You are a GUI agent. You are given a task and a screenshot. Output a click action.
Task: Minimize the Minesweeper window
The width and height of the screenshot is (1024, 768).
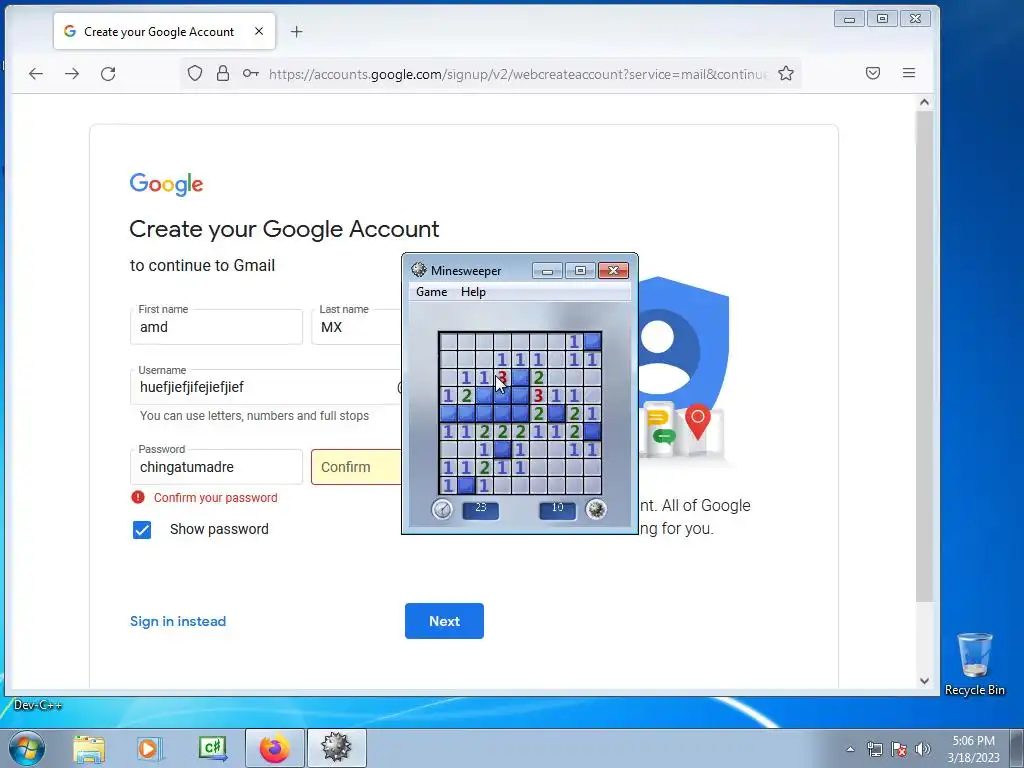(x=547, y=270)
